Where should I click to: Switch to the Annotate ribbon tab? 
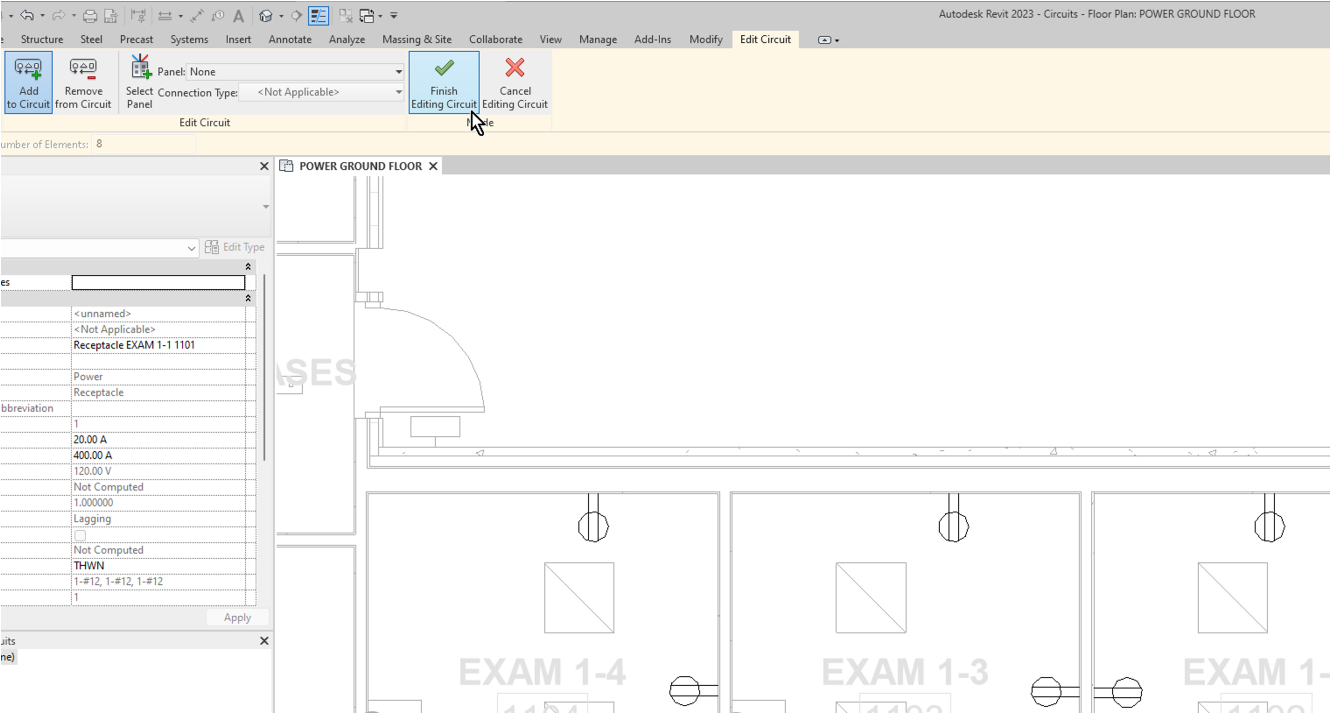coord(290,40)
